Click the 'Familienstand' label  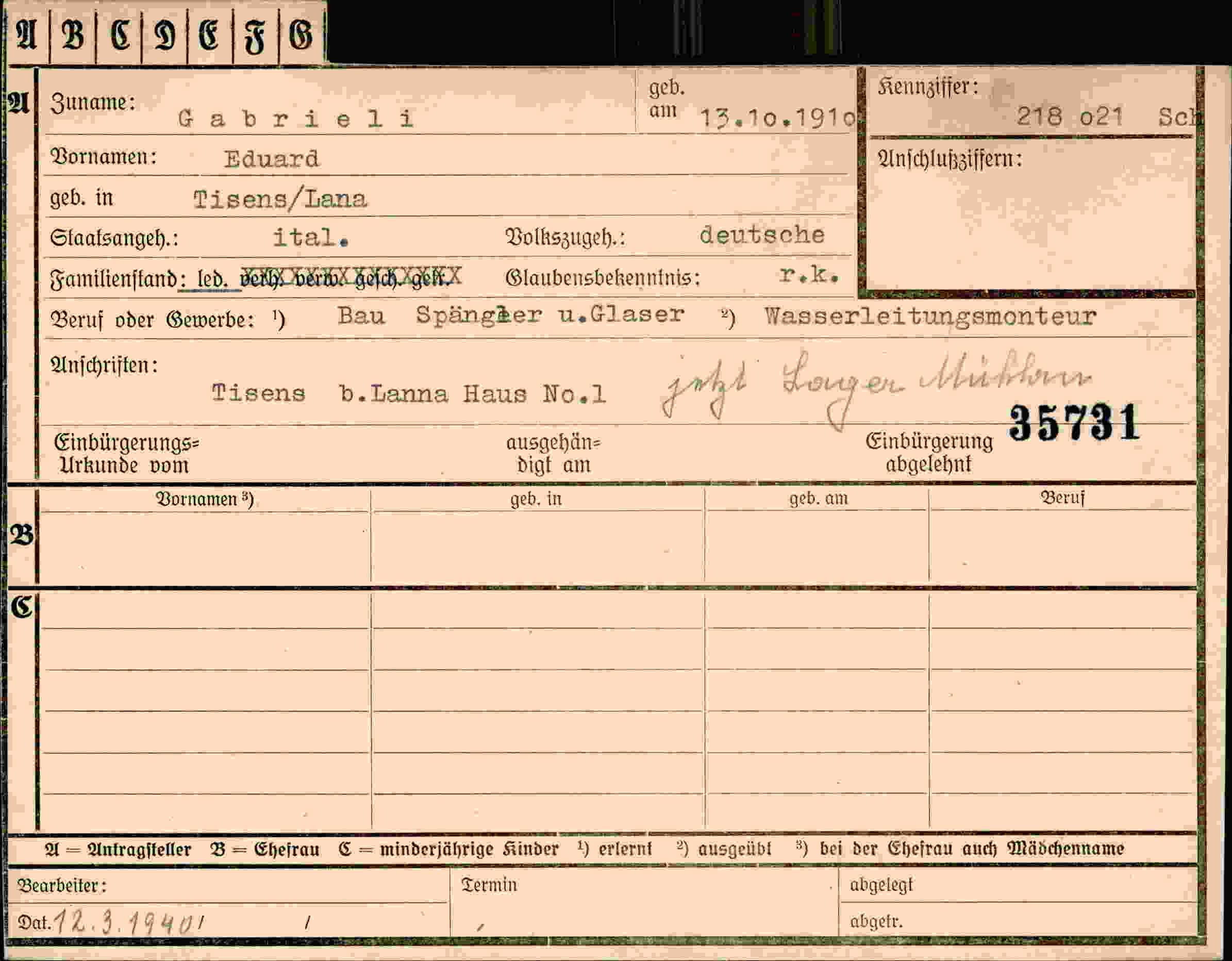coord(113,280)
